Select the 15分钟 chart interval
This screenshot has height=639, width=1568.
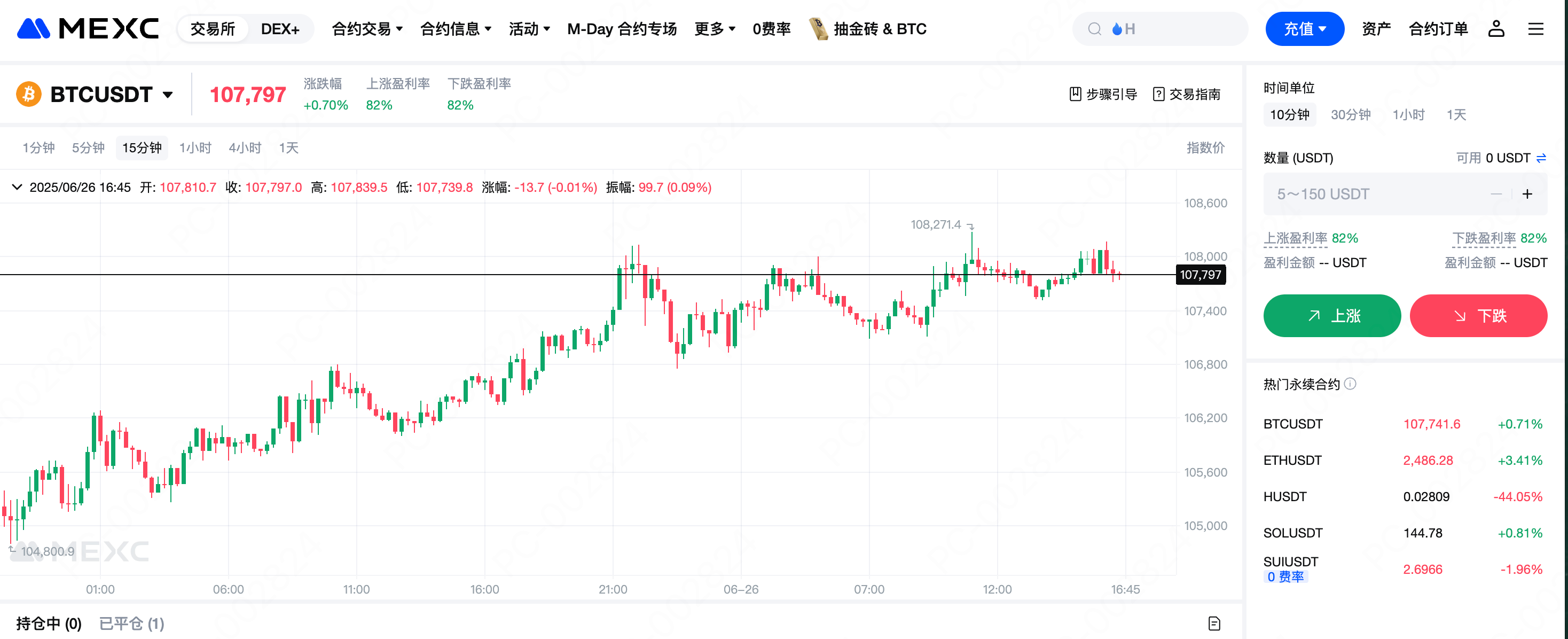pos(142,147)
